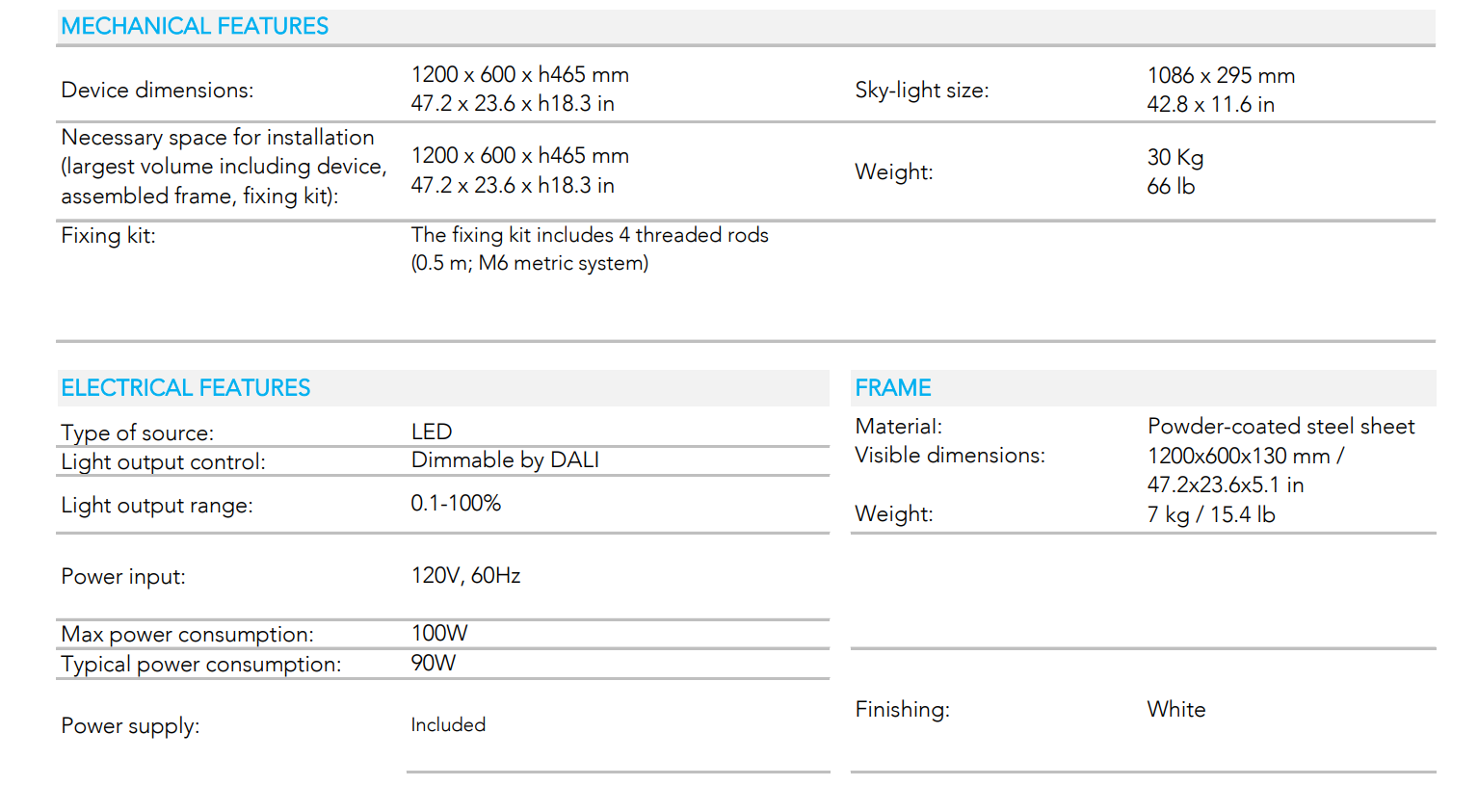Click the Max power consumption label
The image size is (1478, 812).
point(187,634)
